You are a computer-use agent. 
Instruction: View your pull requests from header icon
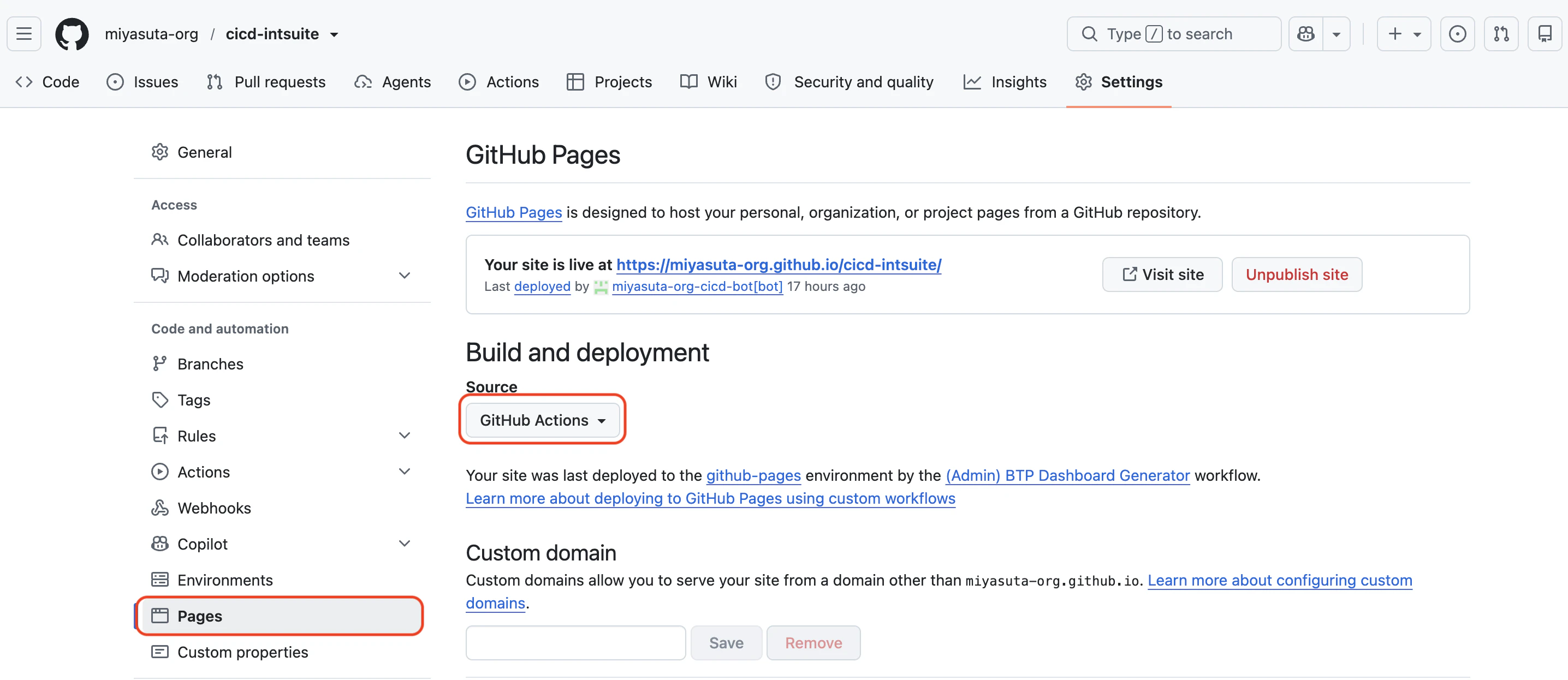click(x=1501, y=33)
